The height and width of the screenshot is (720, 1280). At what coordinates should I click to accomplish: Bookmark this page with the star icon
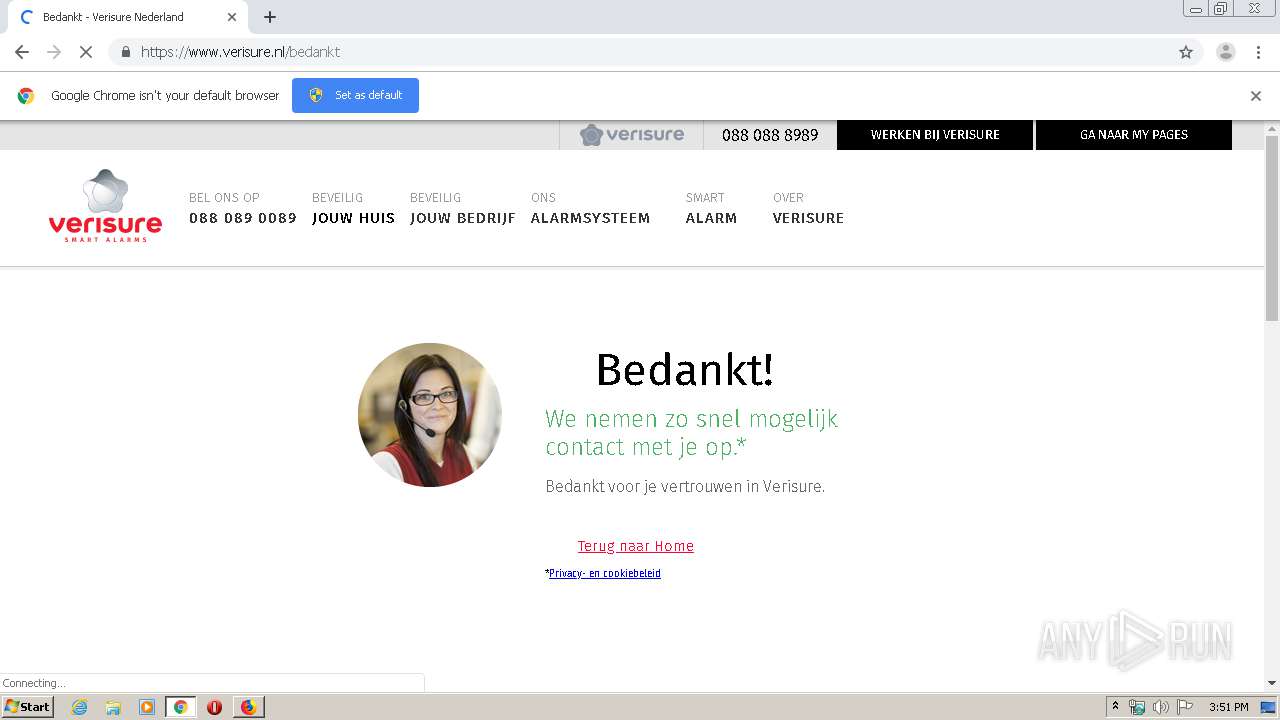click(x=1186, y=52)
